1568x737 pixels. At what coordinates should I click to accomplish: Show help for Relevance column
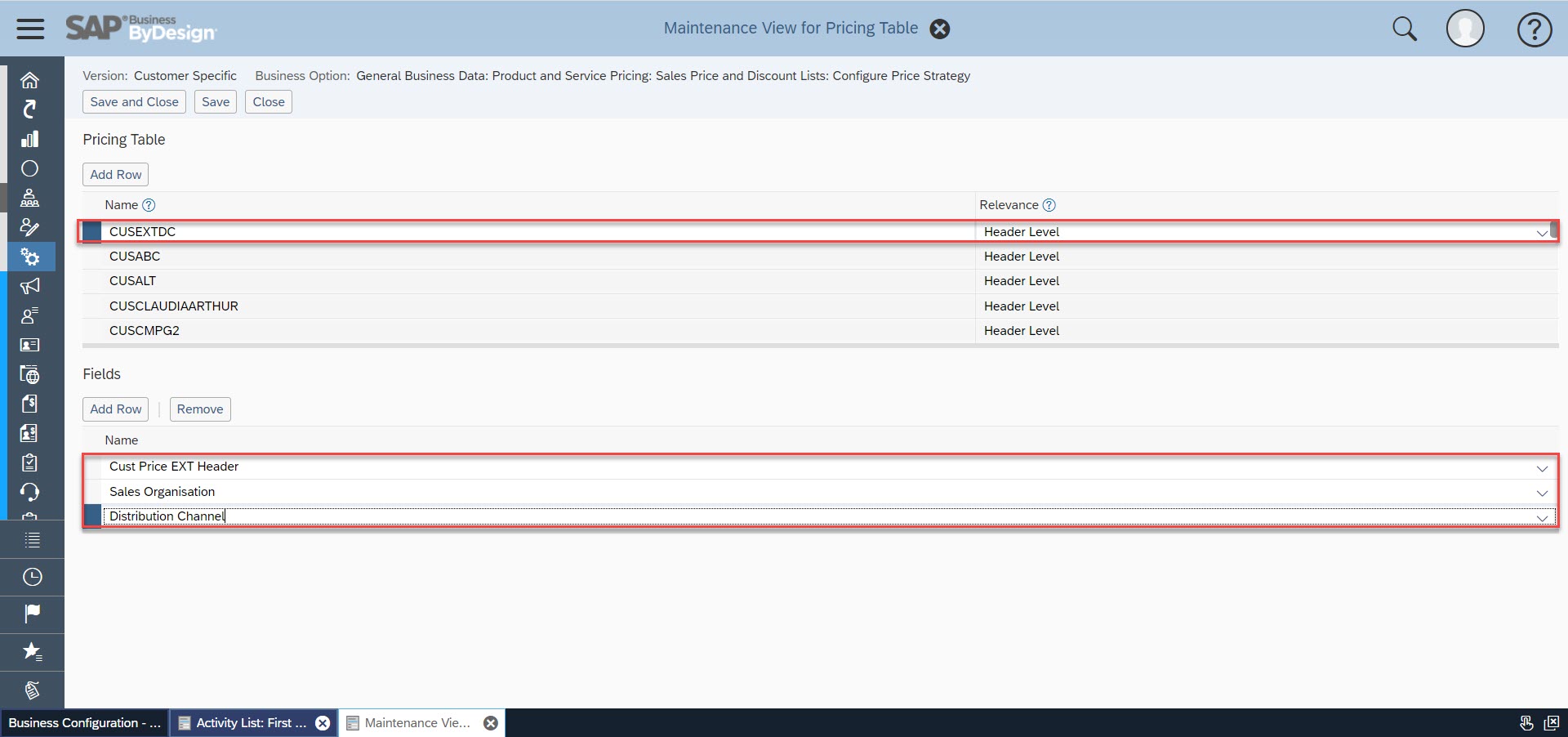1049,205
